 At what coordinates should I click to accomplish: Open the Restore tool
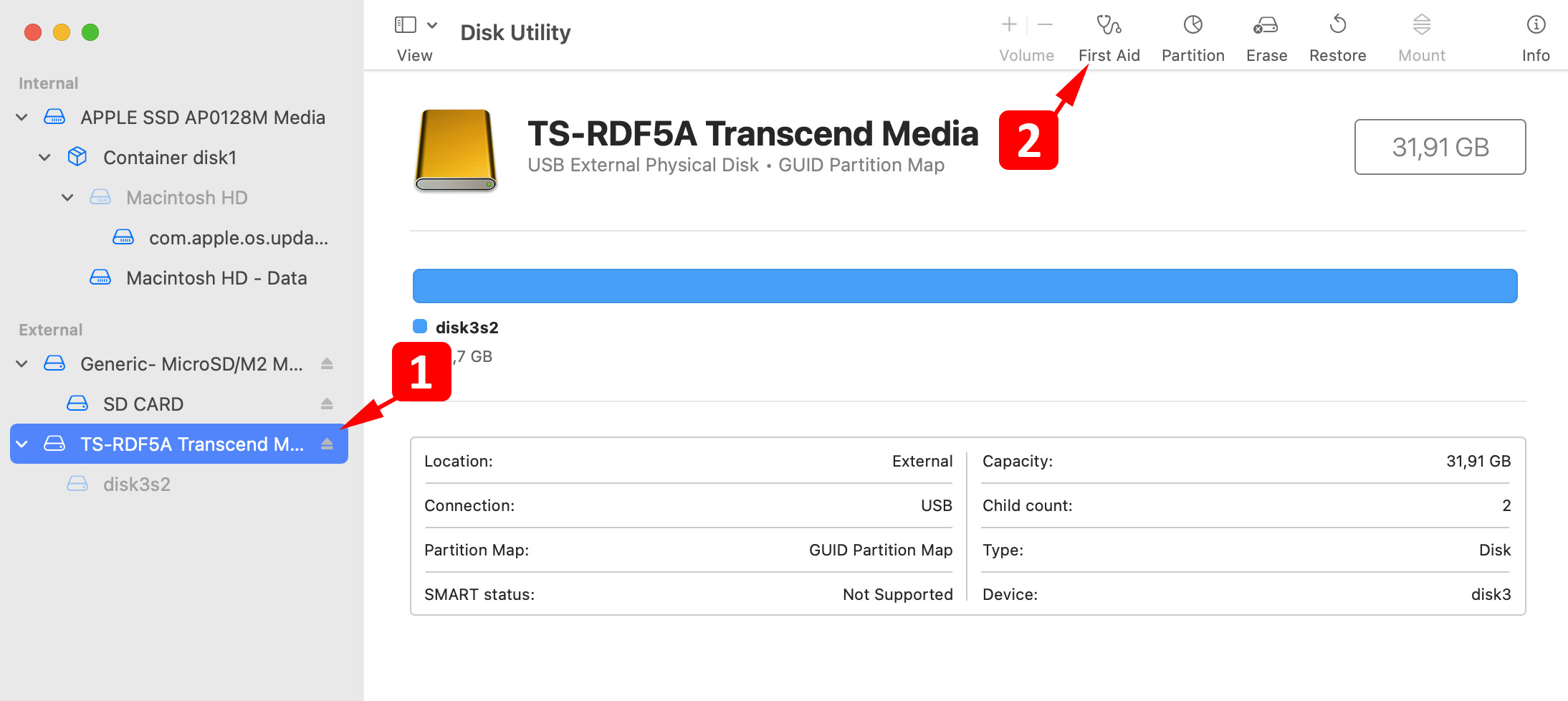tap(1337, 39)
